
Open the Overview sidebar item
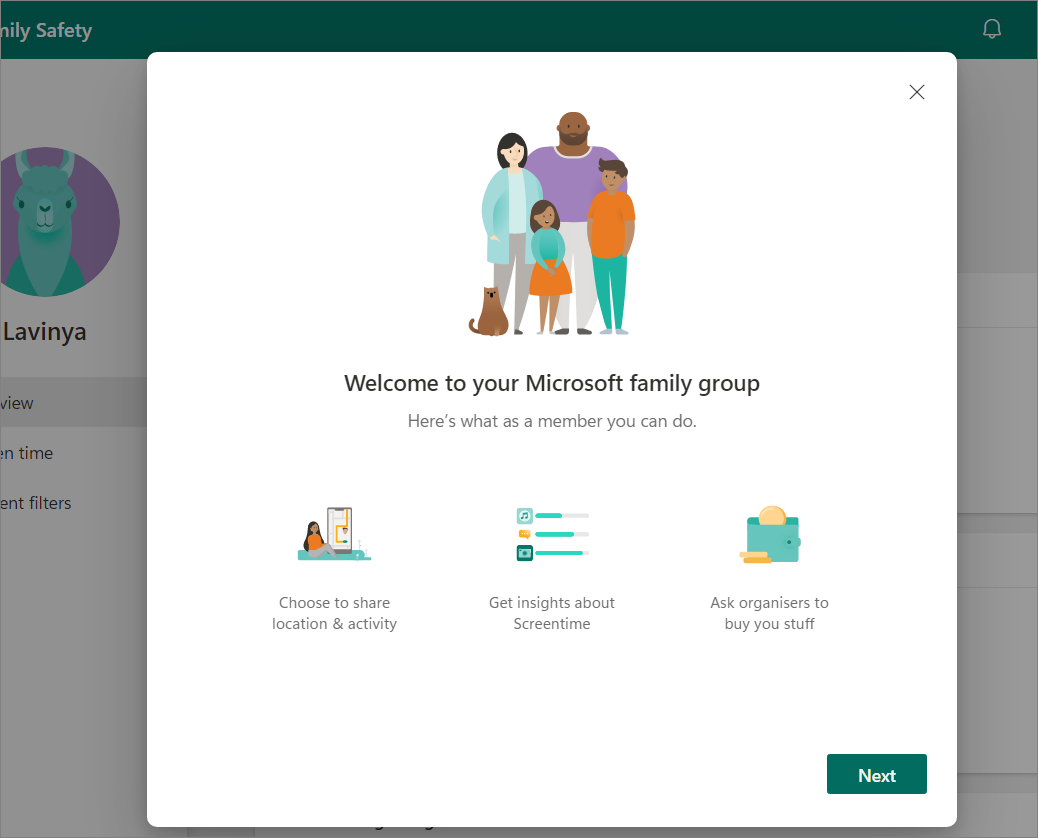tap(73, 402)
